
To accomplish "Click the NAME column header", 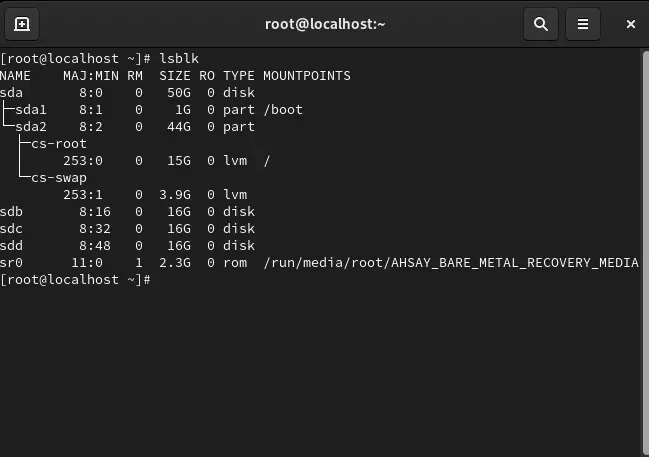I will coord(16,76).
